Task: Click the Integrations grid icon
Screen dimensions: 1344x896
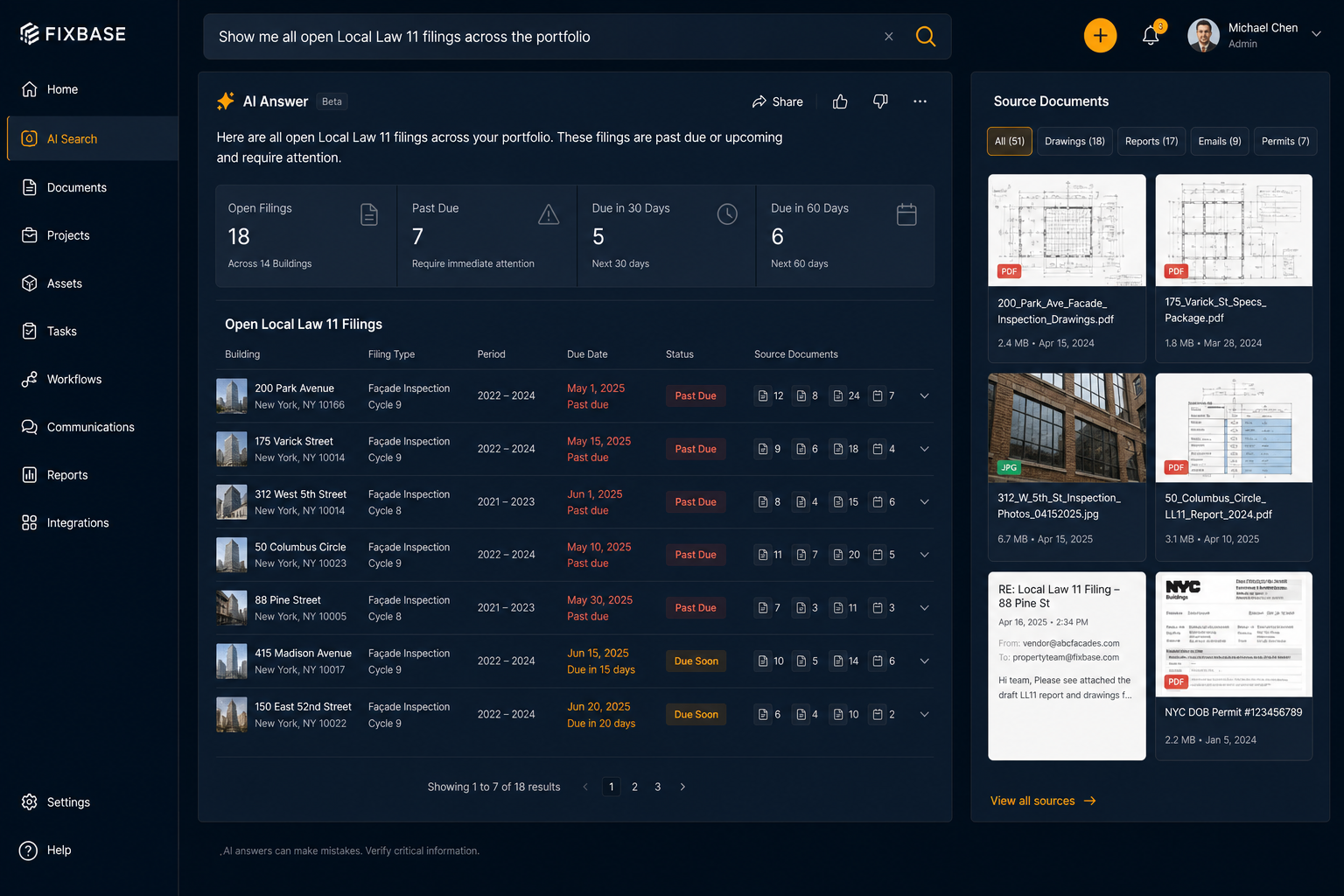Action: tap(30, 522)
